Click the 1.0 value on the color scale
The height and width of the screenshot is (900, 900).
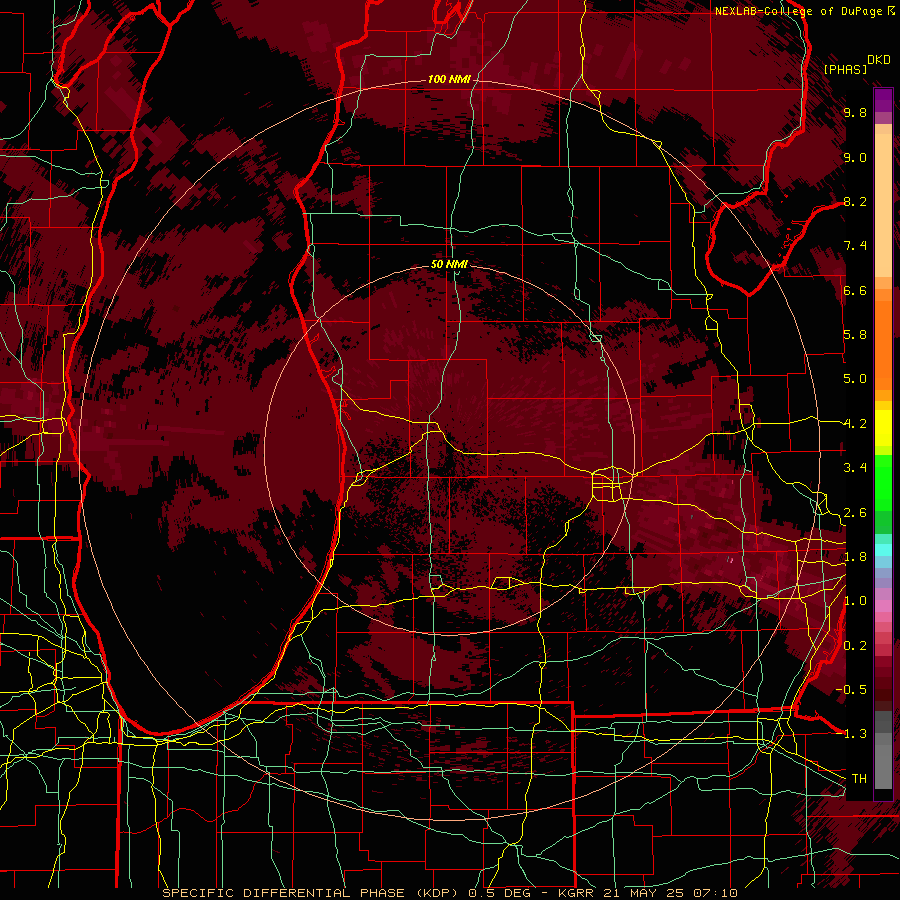[x=855, y=601]
